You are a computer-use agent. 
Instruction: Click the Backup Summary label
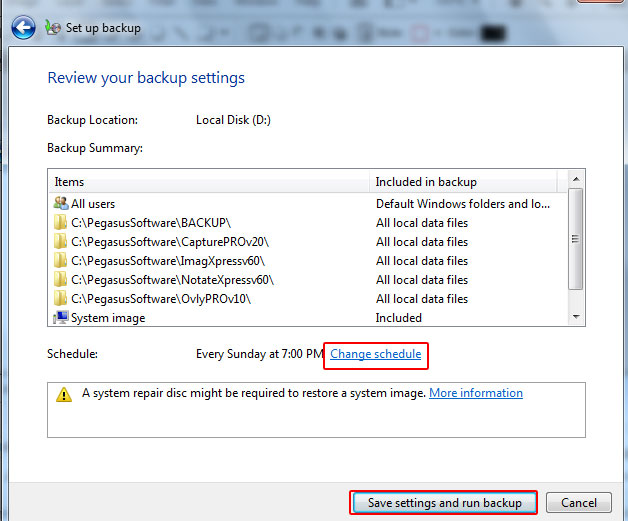95,148
